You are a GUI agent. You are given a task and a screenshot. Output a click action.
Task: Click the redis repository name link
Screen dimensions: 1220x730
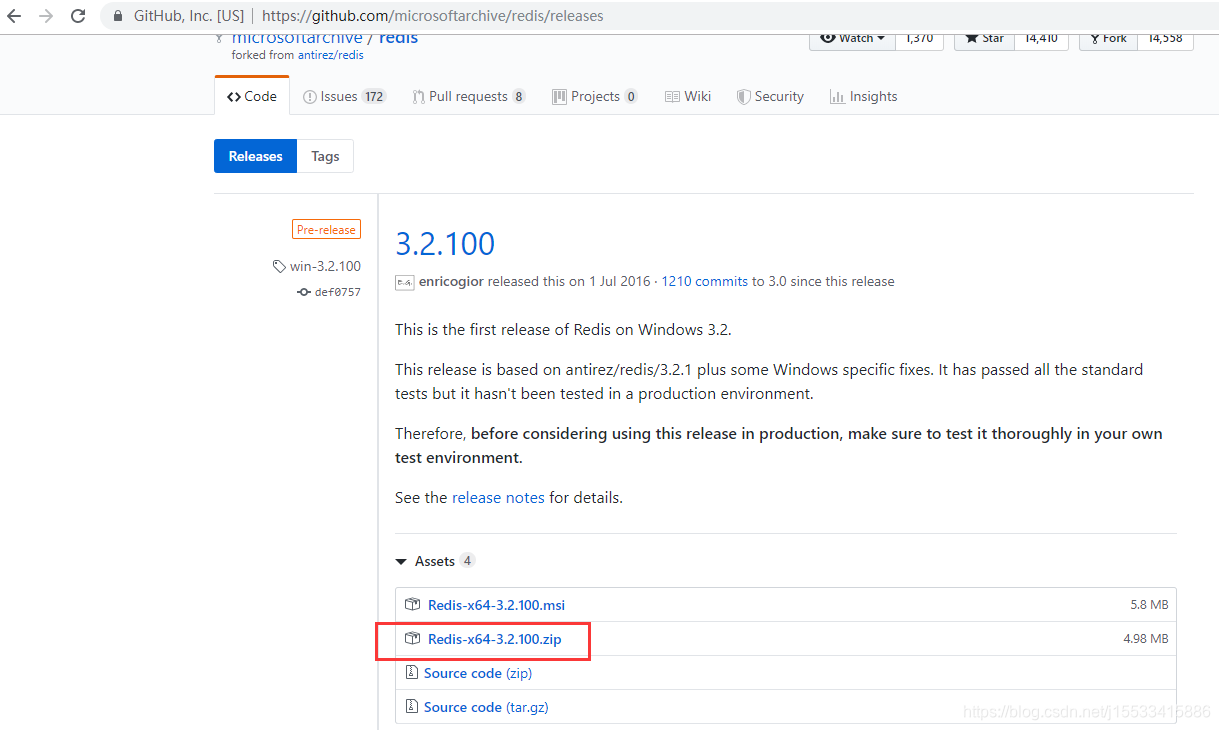pos(398,38)
